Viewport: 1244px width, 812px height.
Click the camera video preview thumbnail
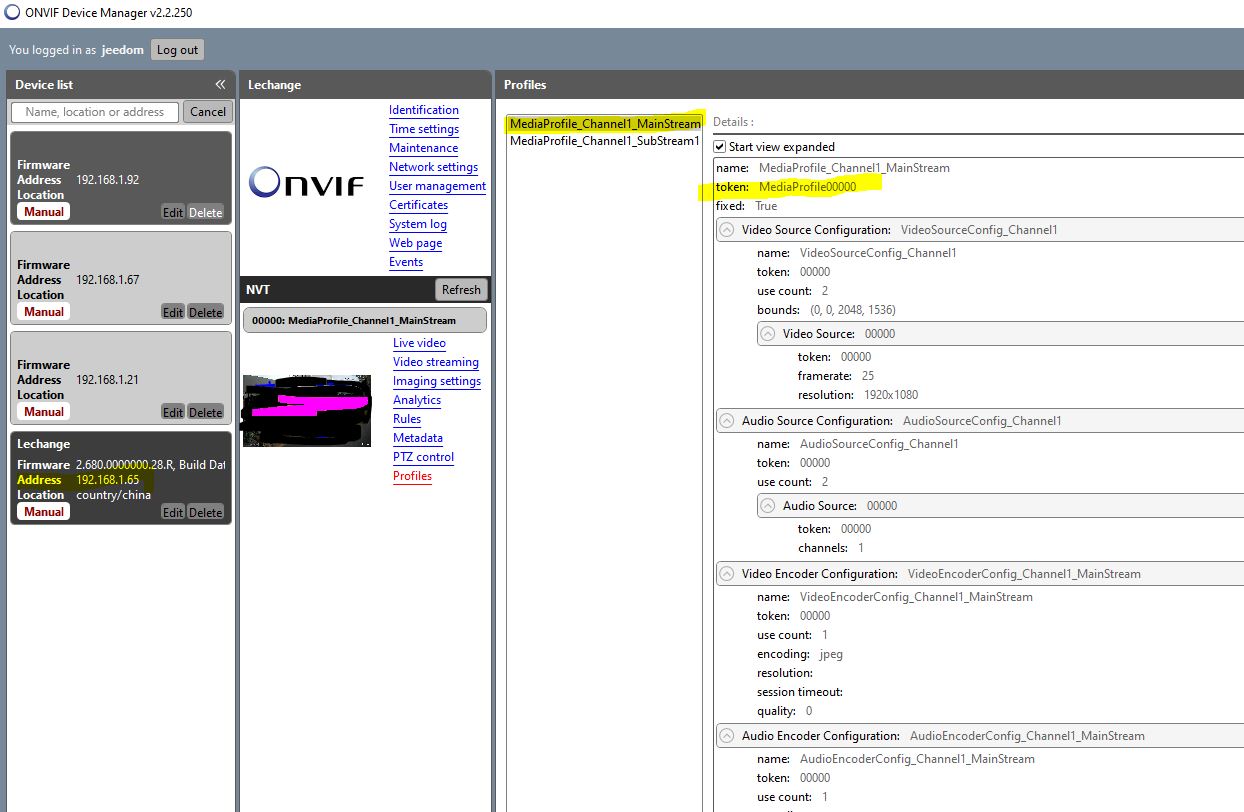(307, 411)
